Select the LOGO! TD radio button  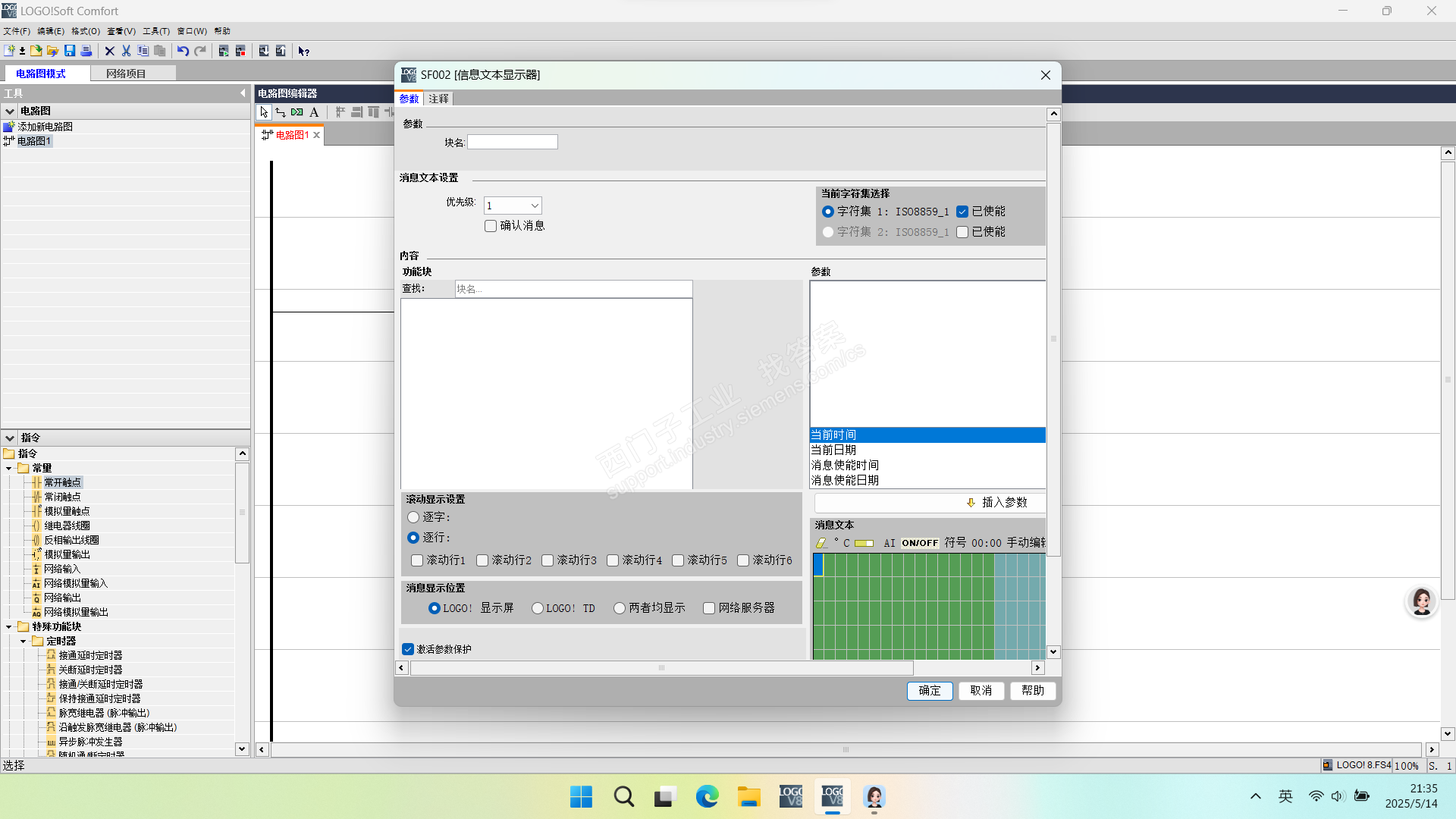(x=538, y=608)
